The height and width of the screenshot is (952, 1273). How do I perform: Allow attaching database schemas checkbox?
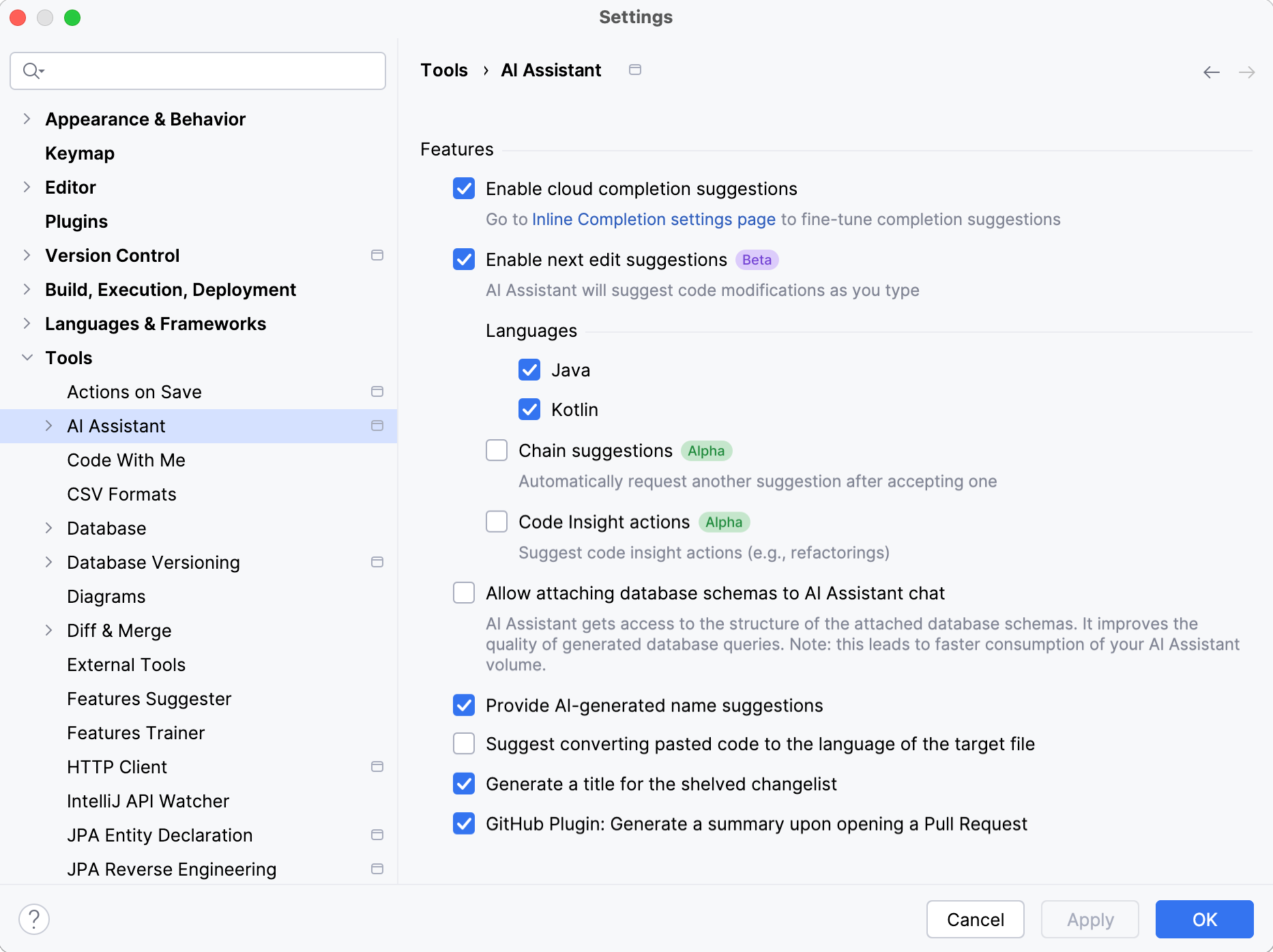click(x=464, y=593)
